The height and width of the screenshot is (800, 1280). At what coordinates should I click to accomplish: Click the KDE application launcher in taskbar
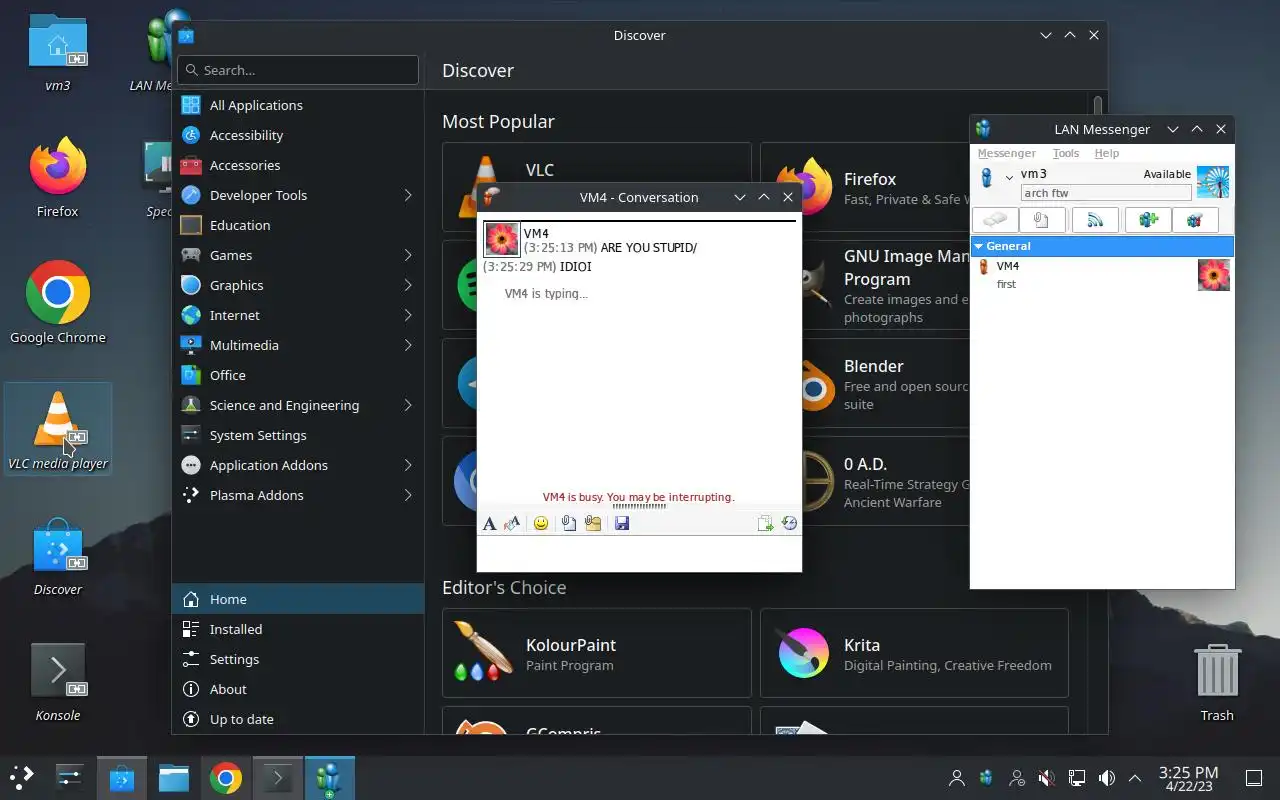point(21,777)
